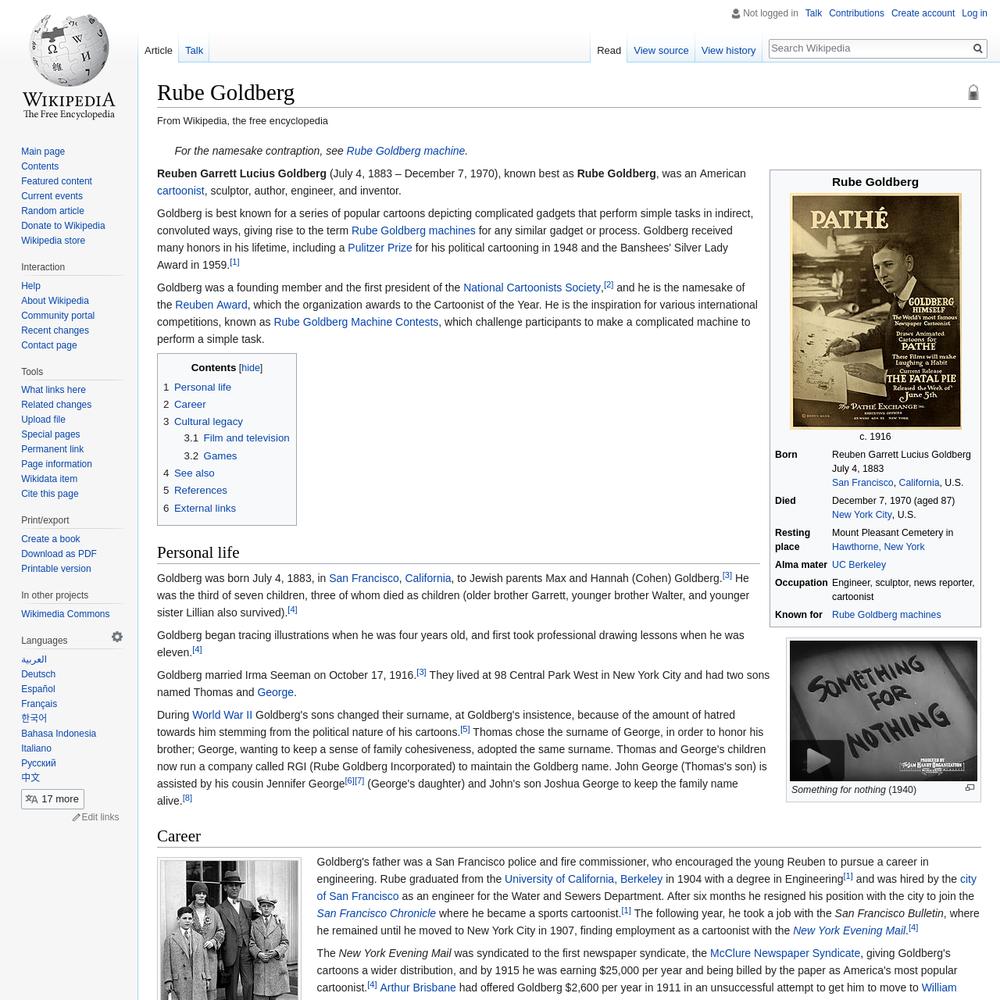
Task: Open the Reuben Award link
Action: coord(211,305)
